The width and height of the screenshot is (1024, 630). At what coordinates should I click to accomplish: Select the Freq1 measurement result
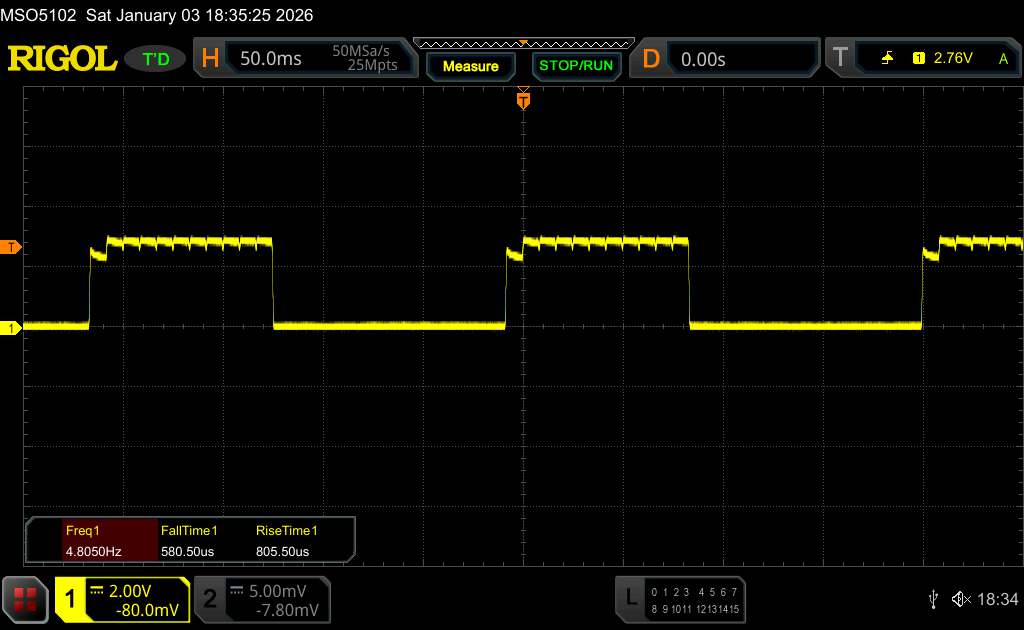pos(92,540)
